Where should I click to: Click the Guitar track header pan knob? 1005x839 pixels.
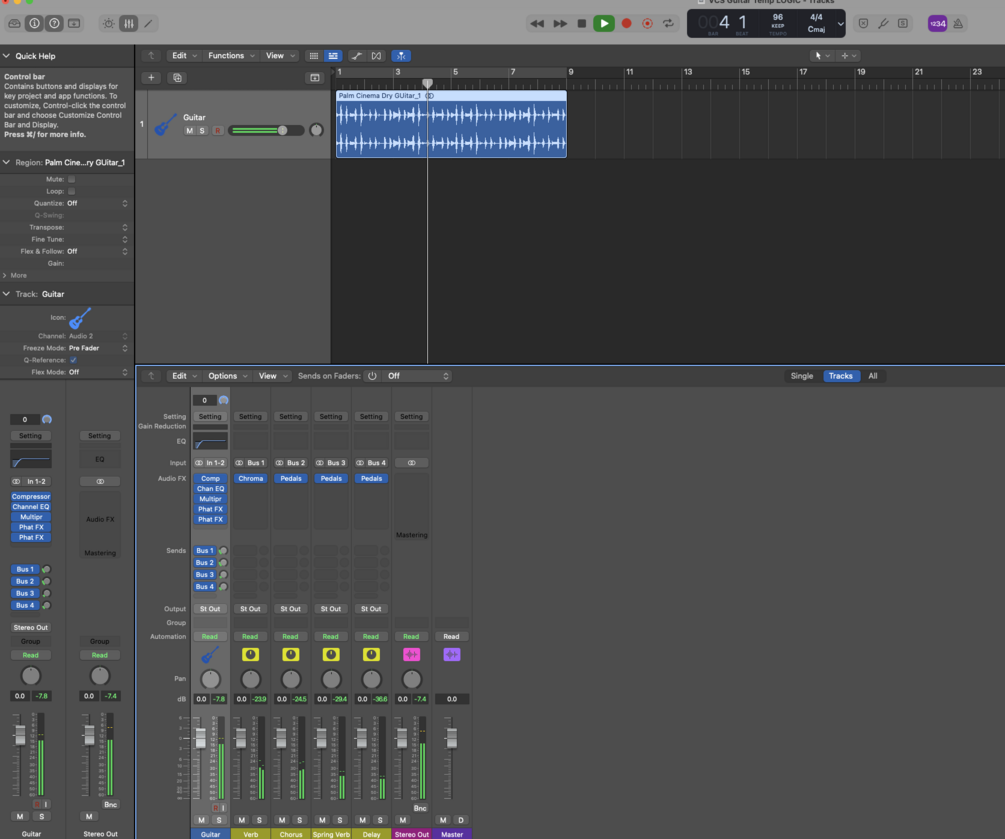(316, 130)
